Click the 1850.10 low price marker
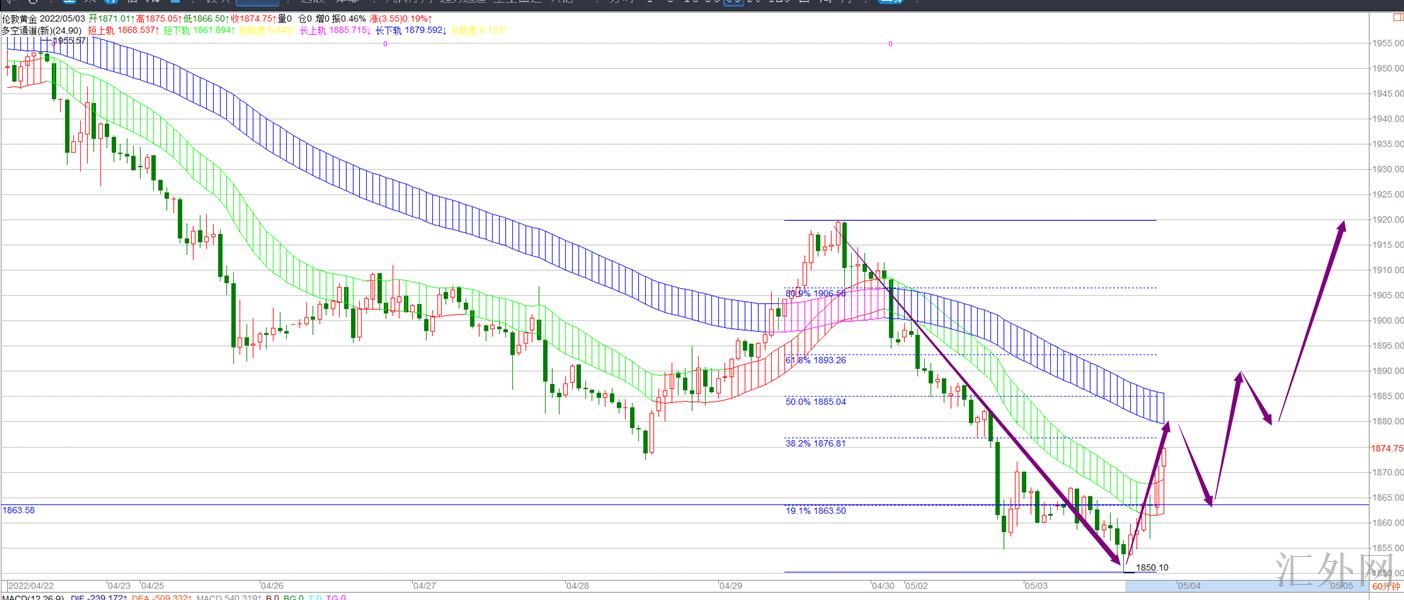Image resolution: width=1404 pixels, height=600 pixels. tap(1152, 567)
